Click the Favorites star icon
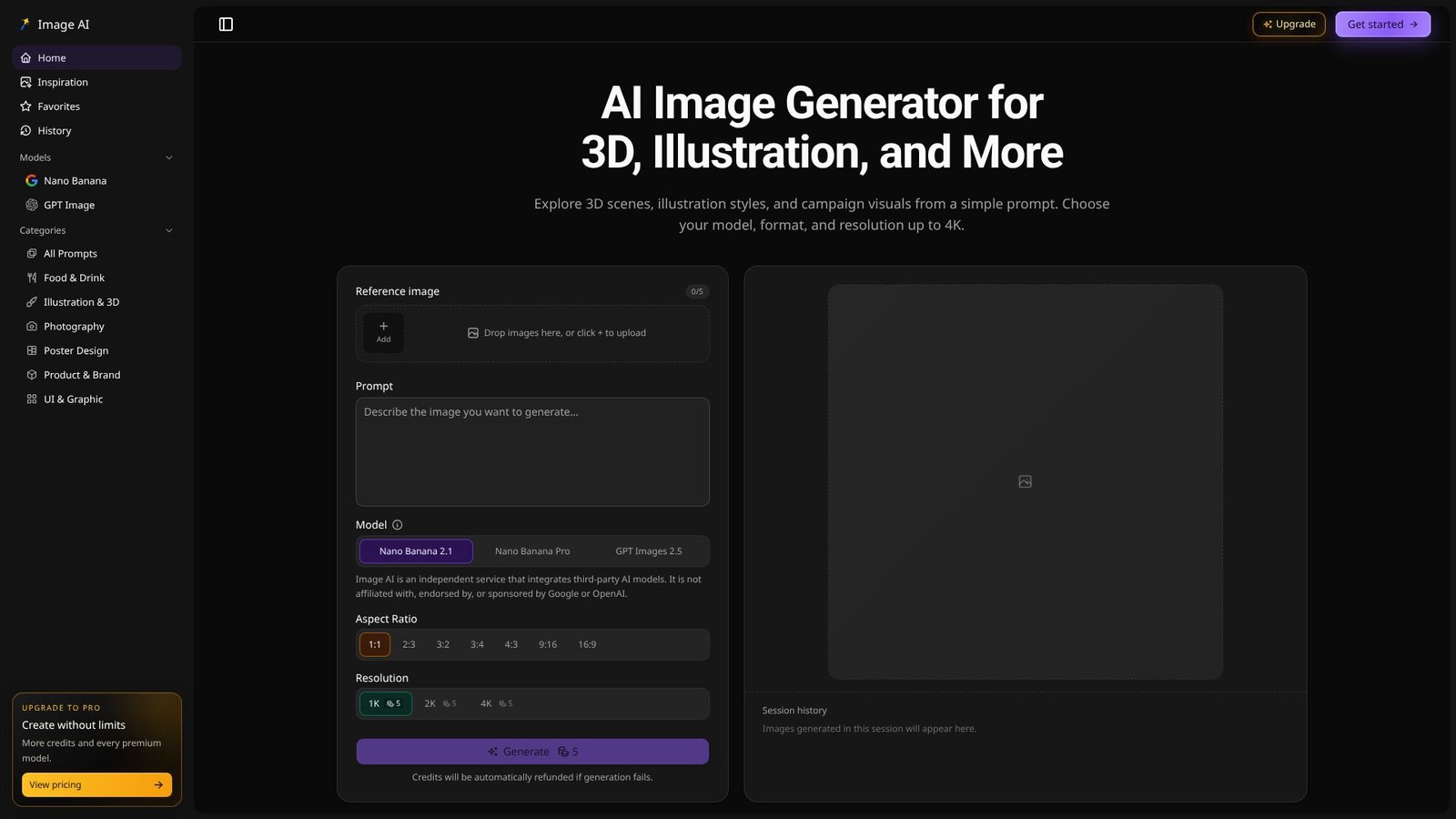This screenshot has width=1456, height=819. [25, 106]
